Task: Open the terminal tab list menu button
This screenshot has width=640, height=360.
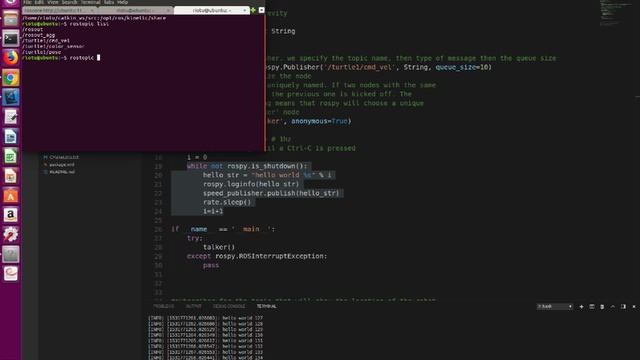Action: (x=262, y=10)
